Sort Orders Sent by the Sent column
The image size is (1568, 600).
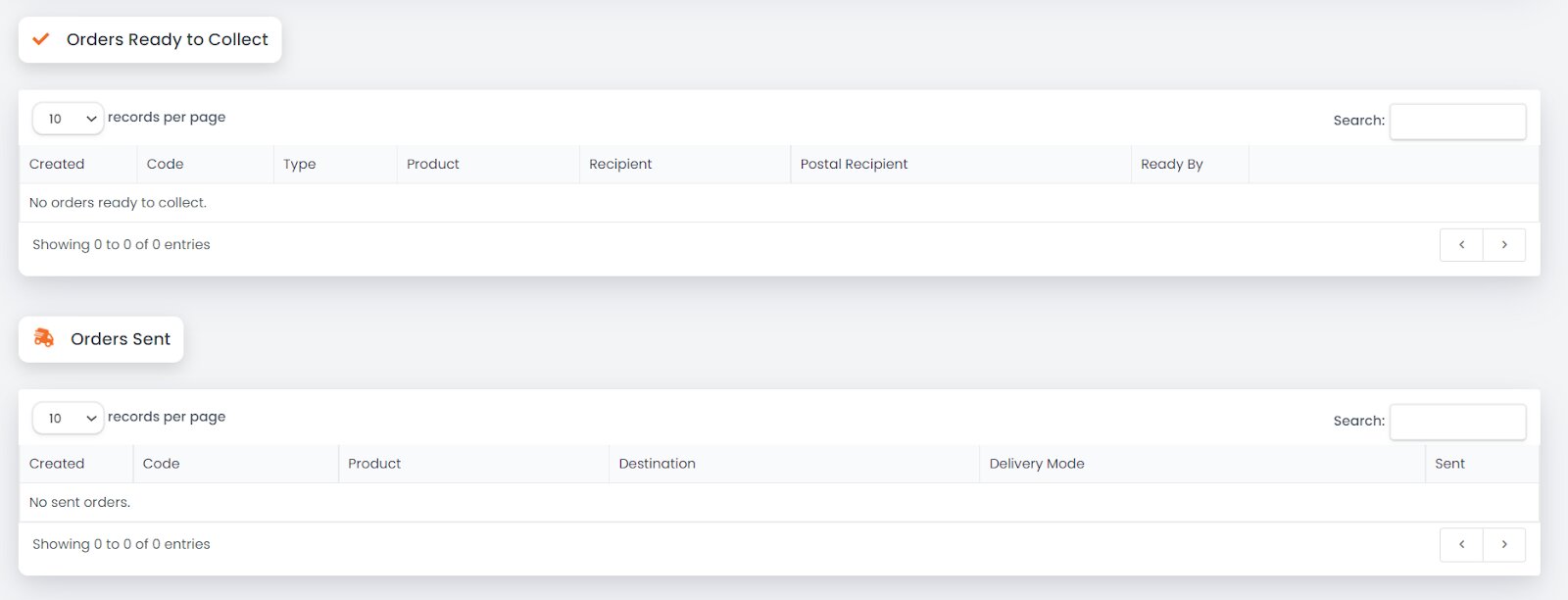click(x=1449, y=464)
